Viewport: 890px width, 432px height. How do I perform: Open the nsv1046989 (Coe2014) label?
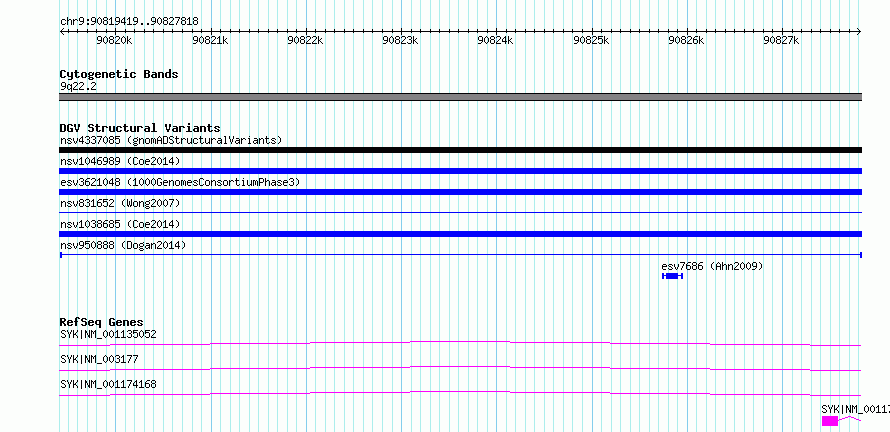120,161
